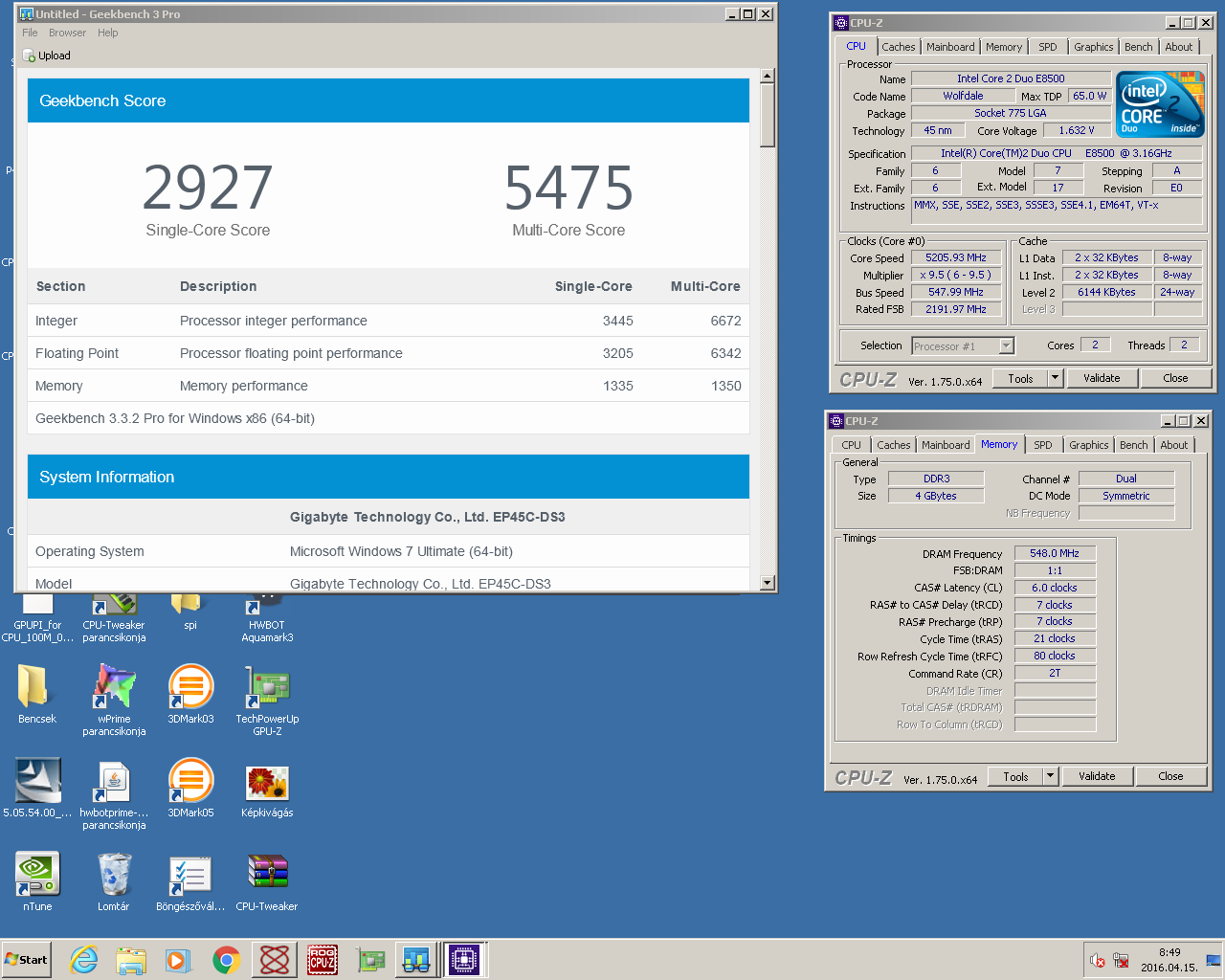Click the Integer row in Geekbench results
This screenshot has height=980, width=1225.
click(x=389, y=321)
